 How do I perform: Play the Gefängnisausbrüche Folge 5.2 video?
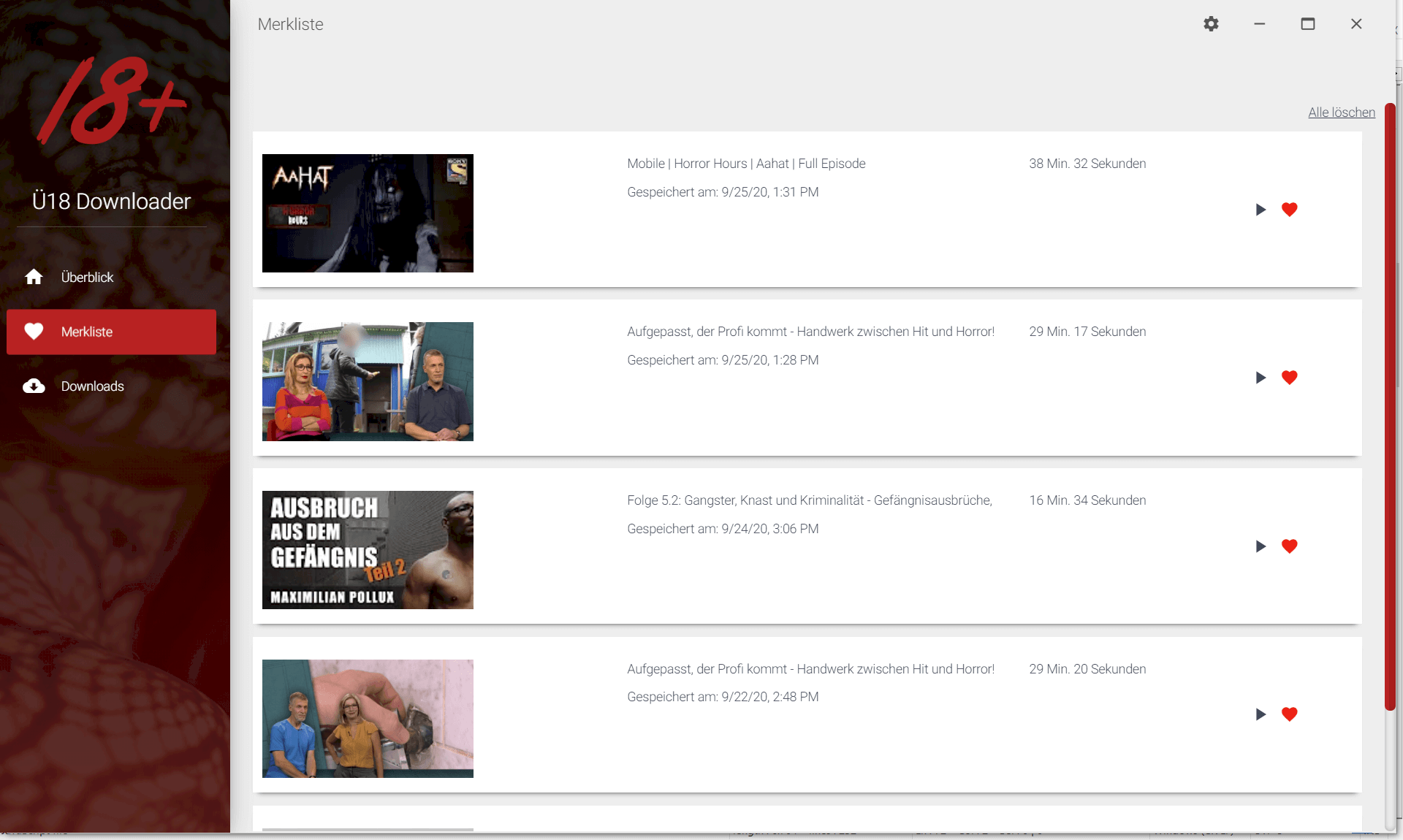pos(1261,547)
